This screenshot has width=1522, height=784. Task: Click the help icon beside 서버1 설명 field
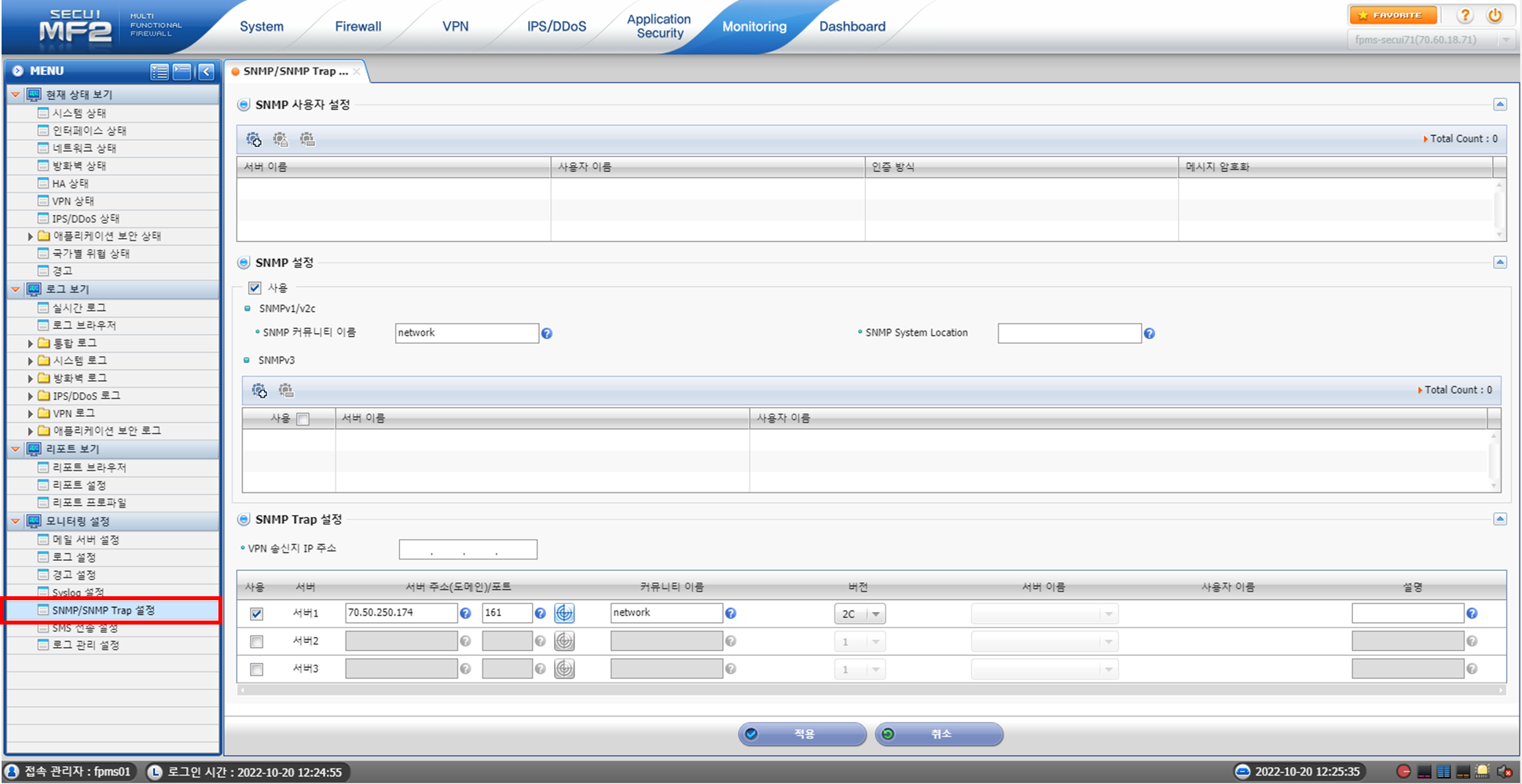coord(1472,614)
